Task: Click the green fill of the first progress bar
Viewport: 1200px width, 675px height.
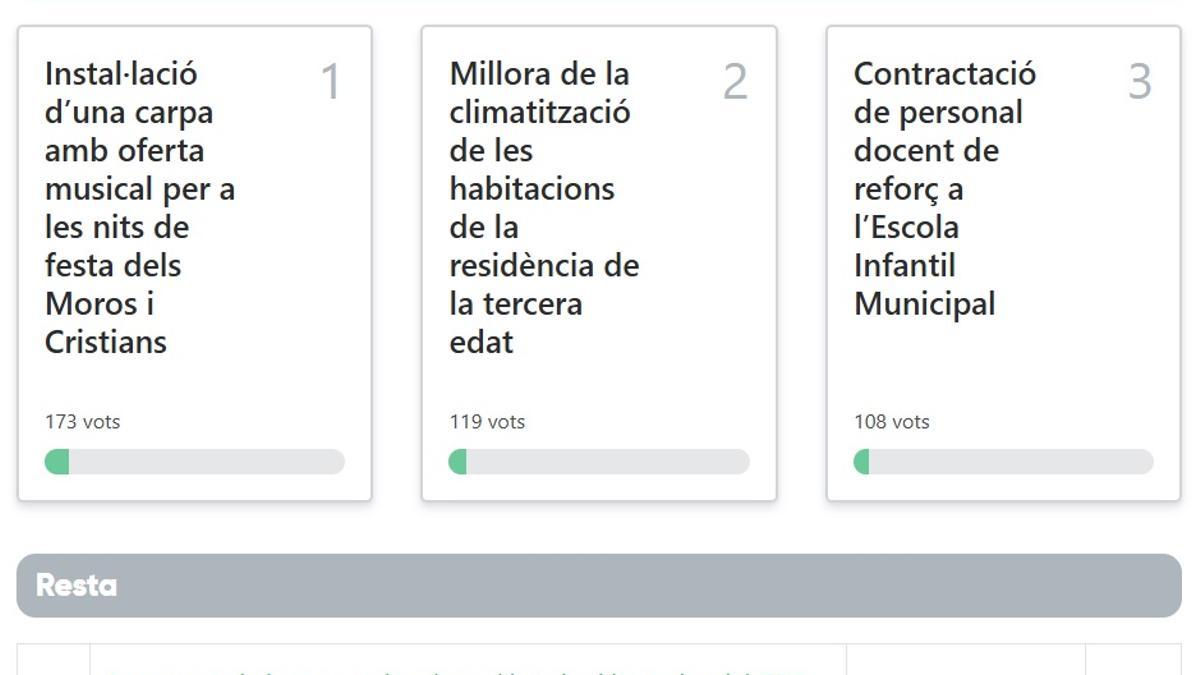Action: [57, 462]
